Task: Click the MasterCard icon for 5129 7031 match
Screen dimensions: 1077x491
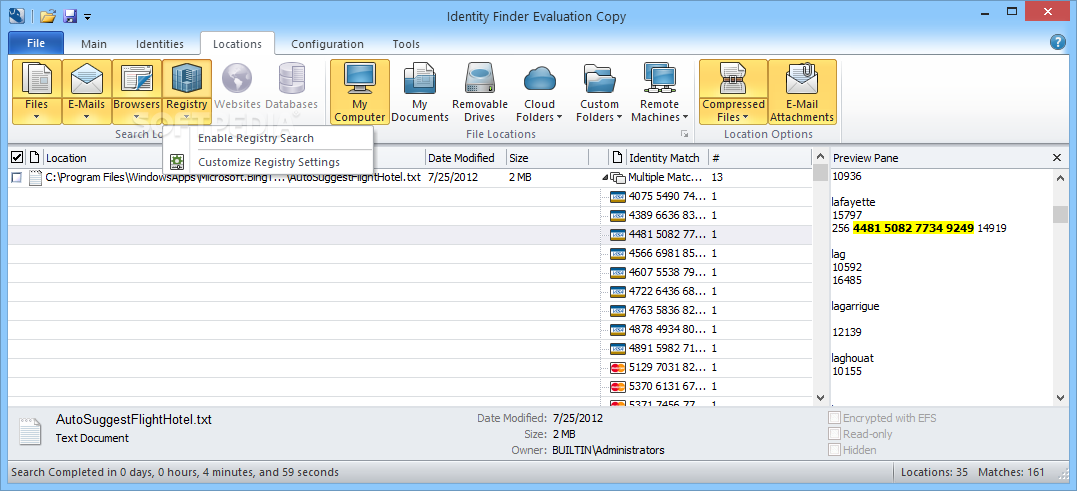Action: tap(617, 367)
